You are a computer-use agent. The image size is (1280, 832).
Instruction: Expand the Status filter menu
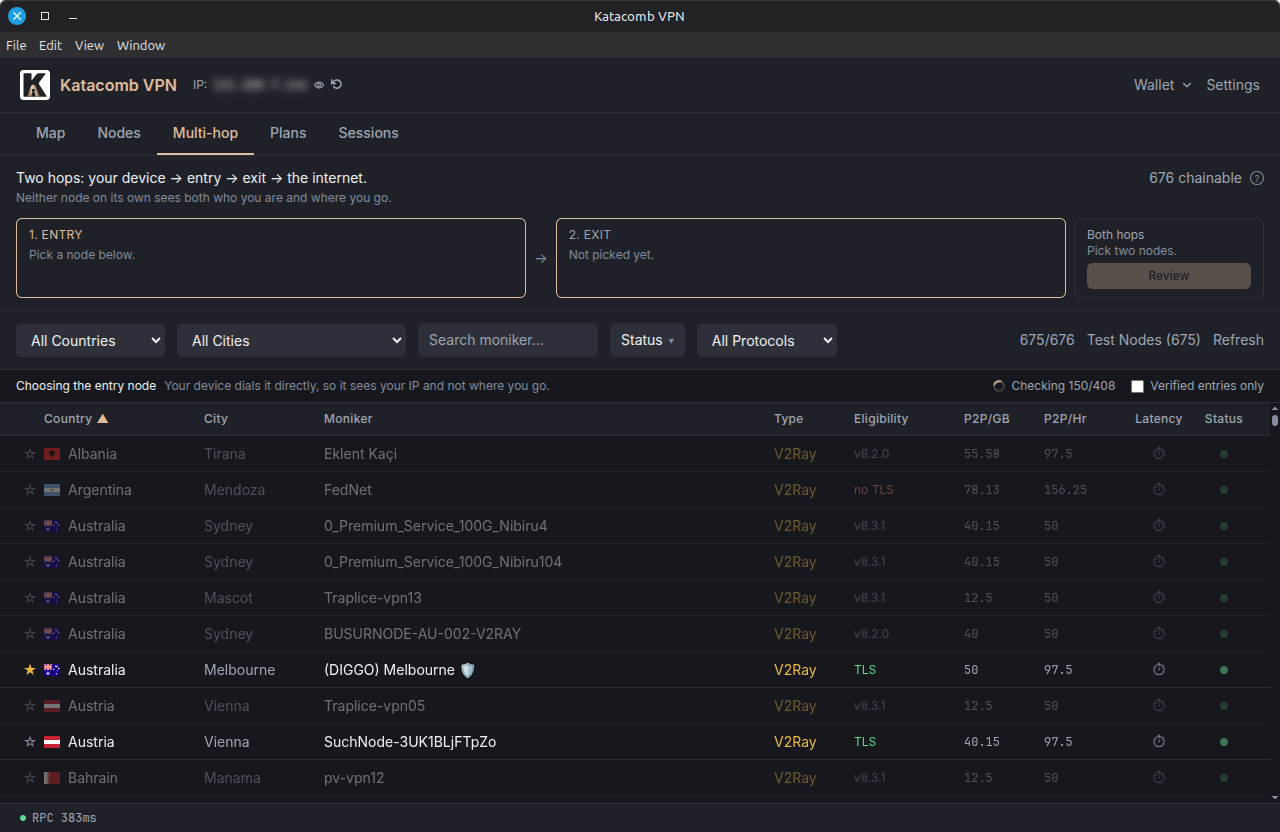647,340
